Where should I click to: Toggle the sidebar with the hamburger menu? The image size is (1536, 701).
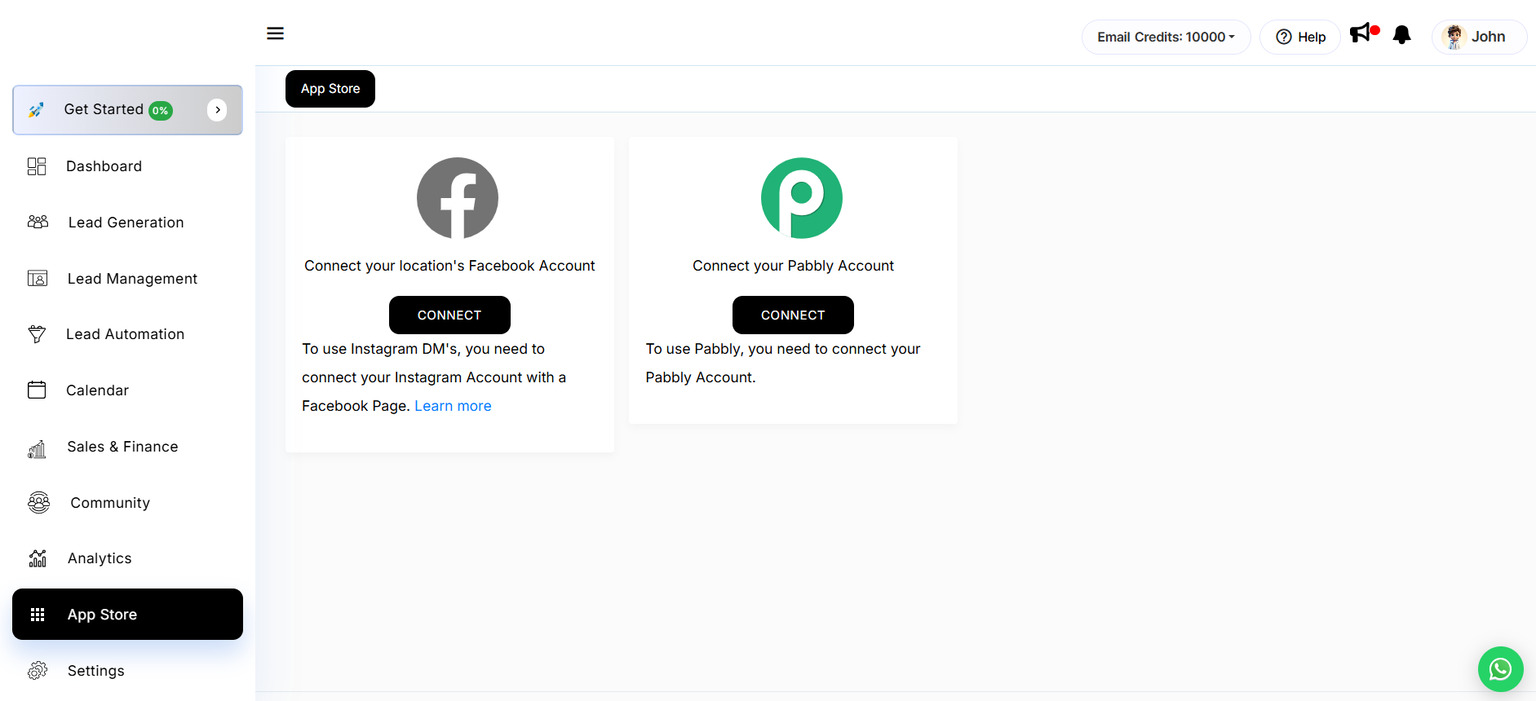click(x=275, y=32)
